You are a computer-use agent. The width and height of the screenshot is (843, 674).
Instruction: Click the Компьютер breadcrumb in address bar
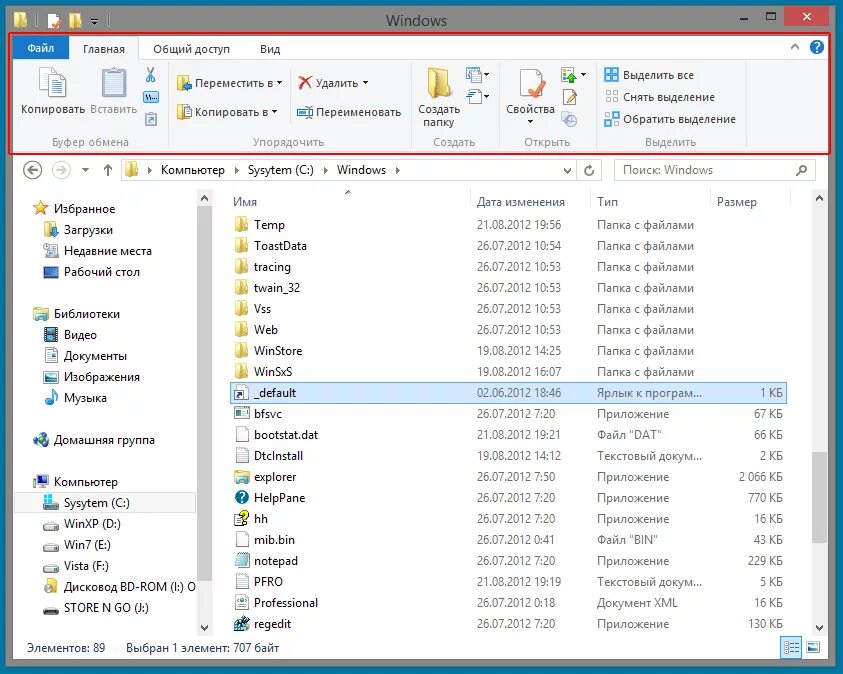(x=192, y=170)
